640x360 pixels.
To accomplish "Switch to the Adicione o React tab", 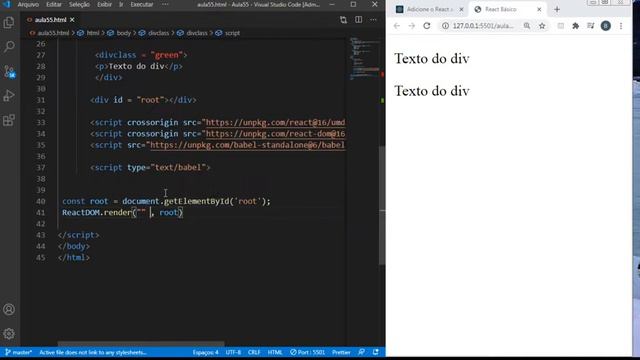I will (429, 9).
